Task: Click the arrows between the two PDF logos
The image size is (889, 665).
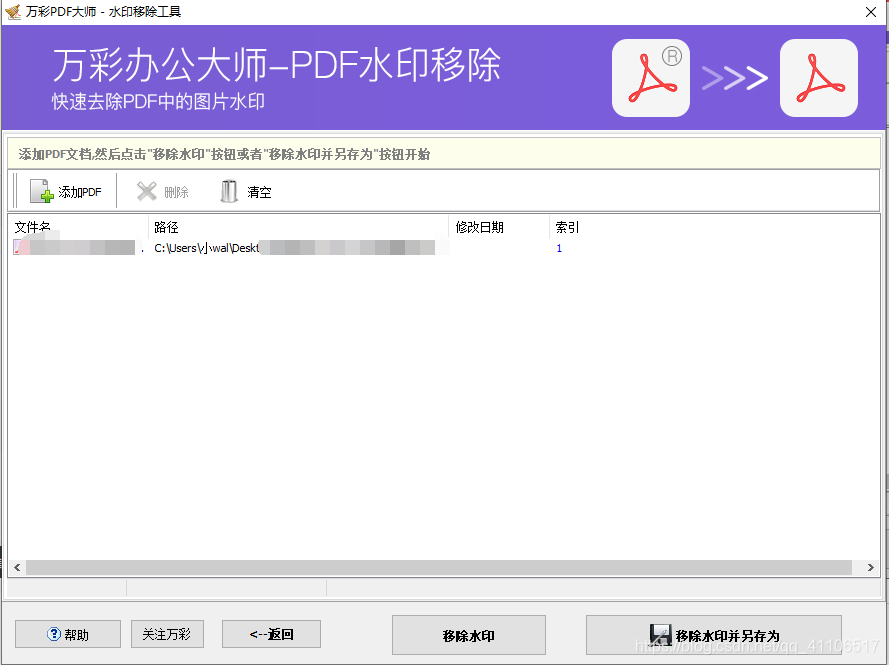Action: (735, 78)
